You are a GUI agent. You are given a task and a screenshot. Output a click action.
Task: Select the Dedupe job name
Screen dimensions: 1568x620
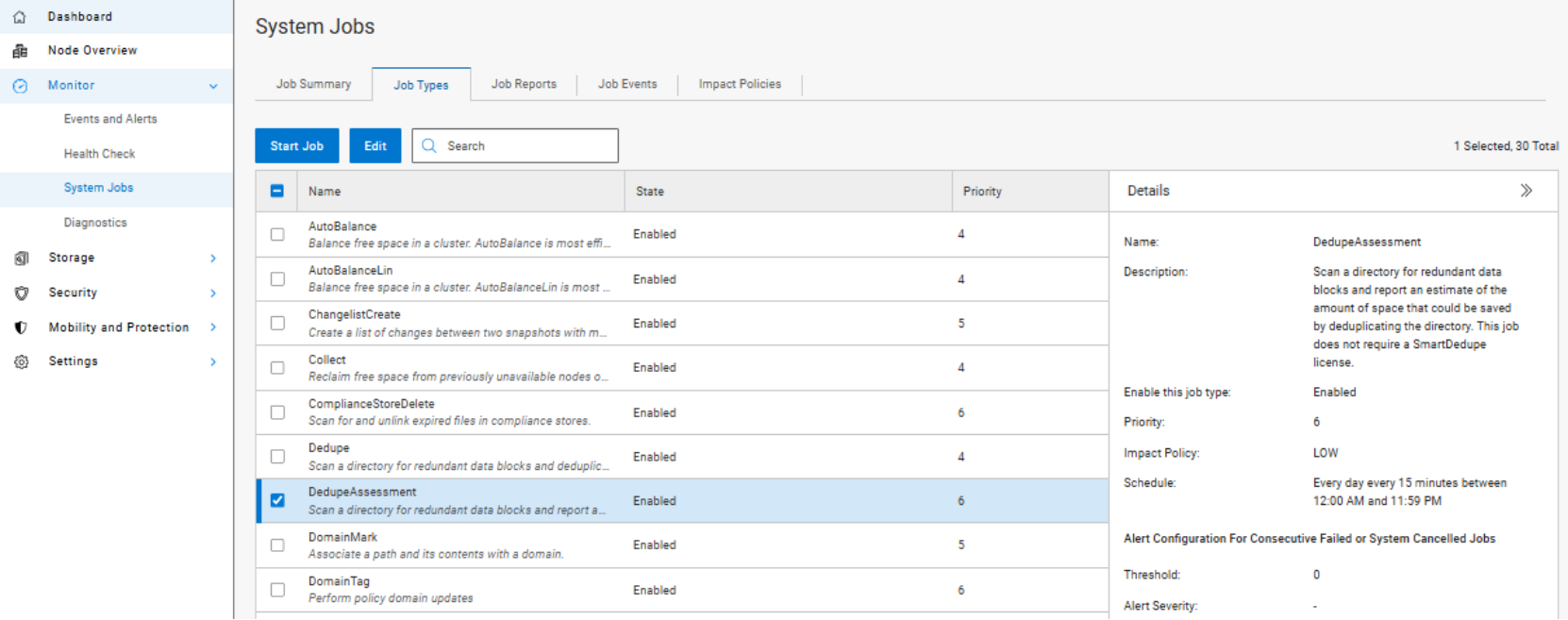point(328,448)
